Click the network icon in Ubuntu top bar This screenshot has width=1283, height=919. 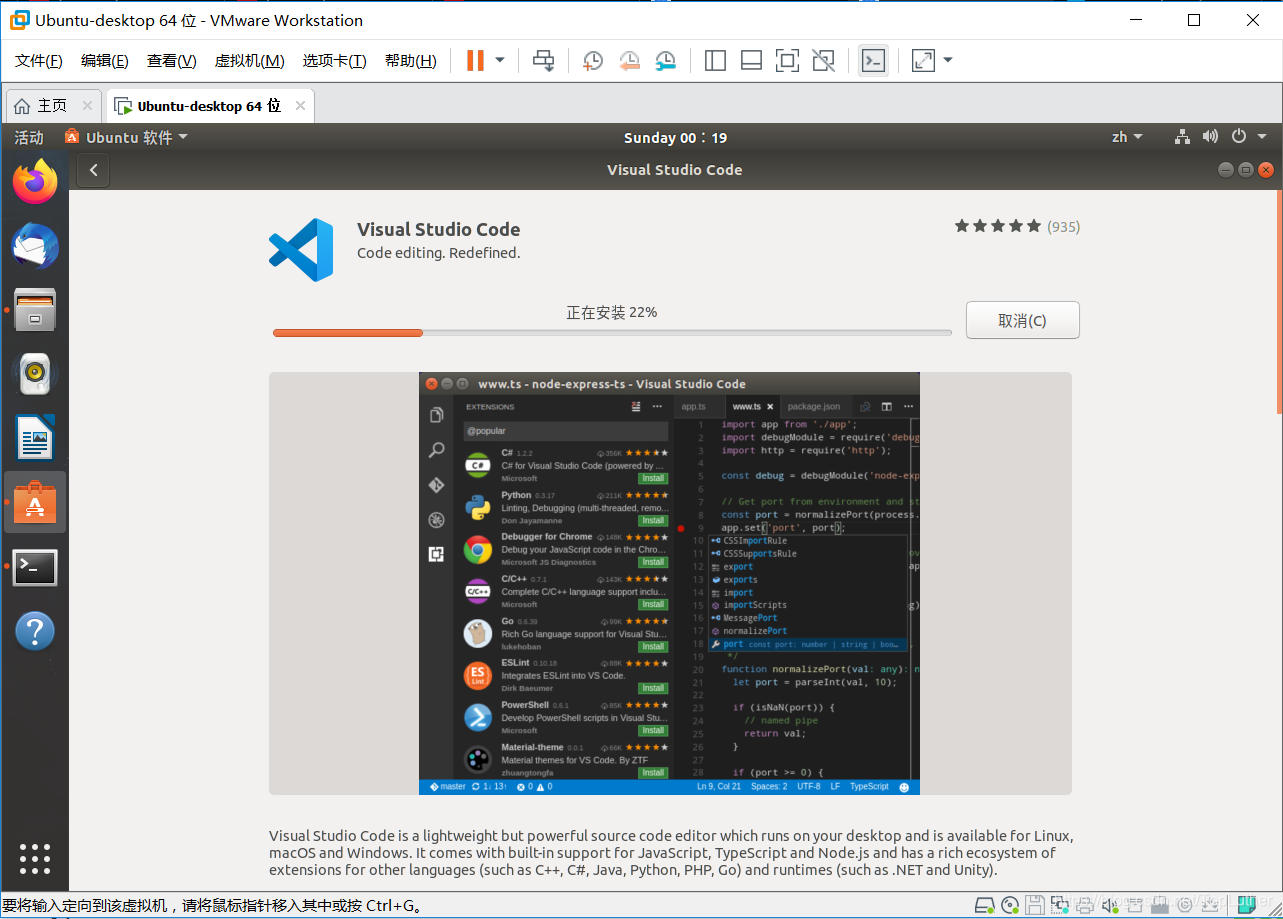point(1182,137)
